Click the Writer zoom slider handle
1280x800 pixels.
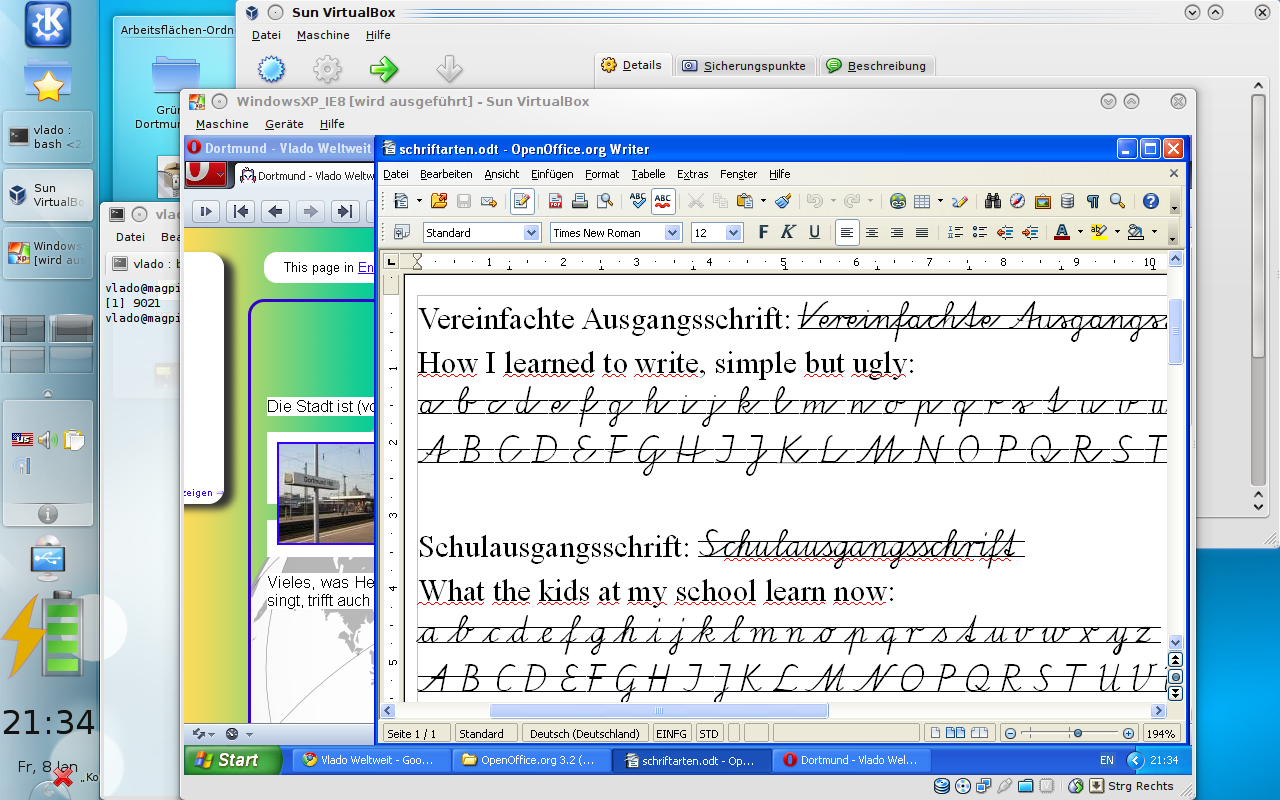coord(1077,734)
